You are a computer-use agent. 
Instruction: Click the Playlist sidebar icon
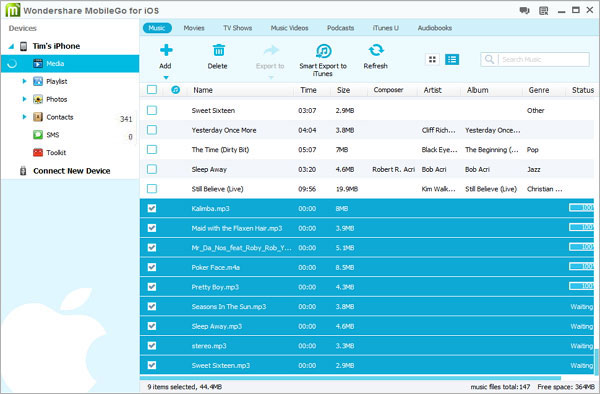click(38, 81)
